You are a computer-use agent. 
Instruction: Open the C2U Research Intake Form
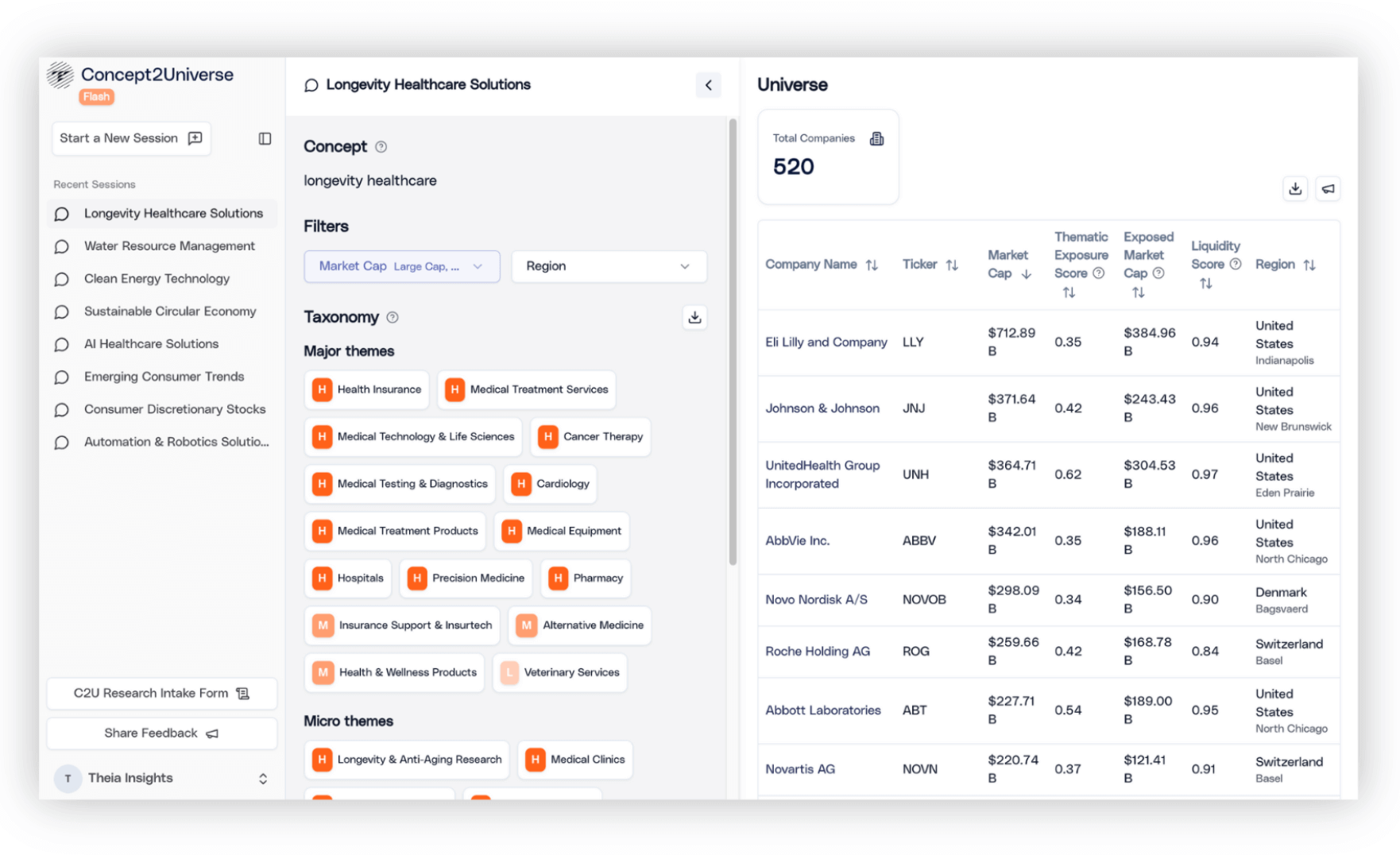(161, 694)
